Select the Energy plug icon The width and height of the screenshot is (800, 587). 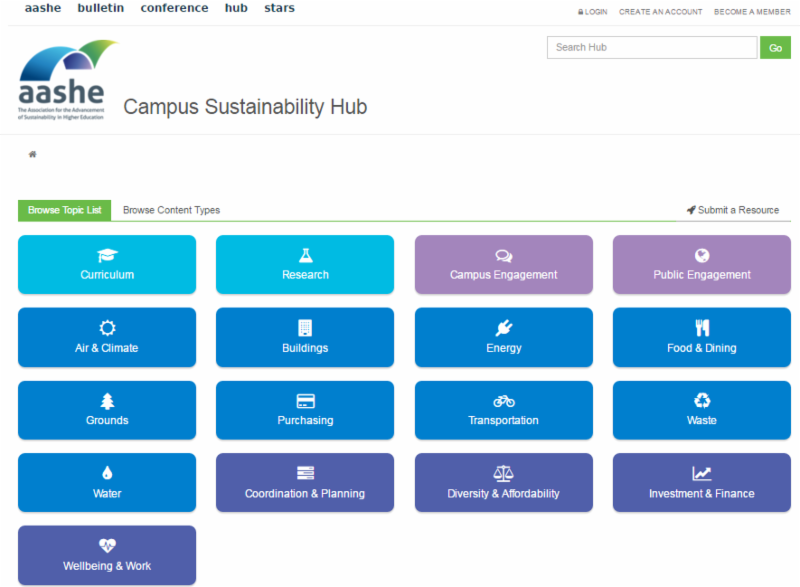point(504,329)
